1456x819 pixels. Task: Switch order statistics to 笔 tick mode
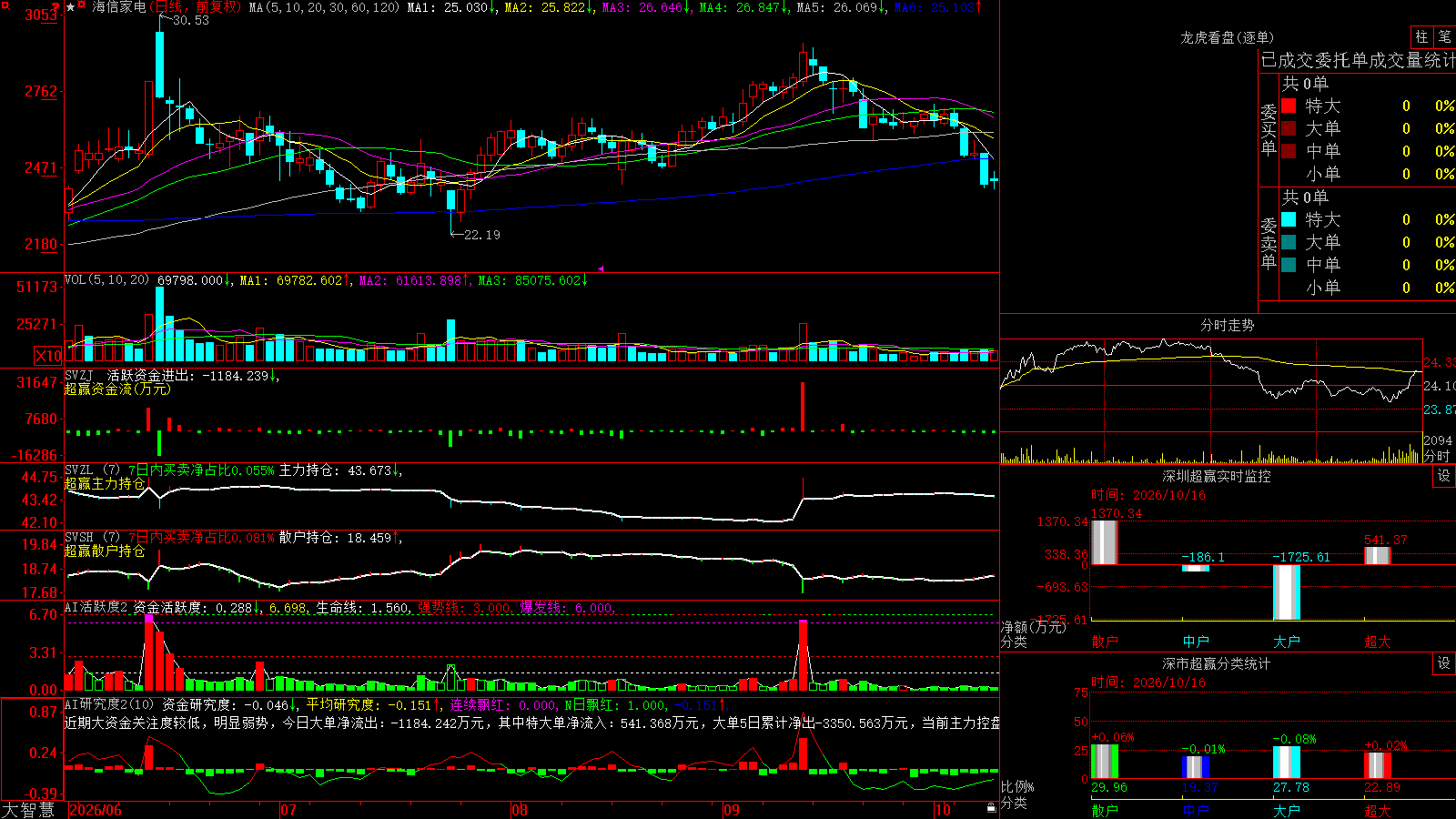pos(1444,36)
